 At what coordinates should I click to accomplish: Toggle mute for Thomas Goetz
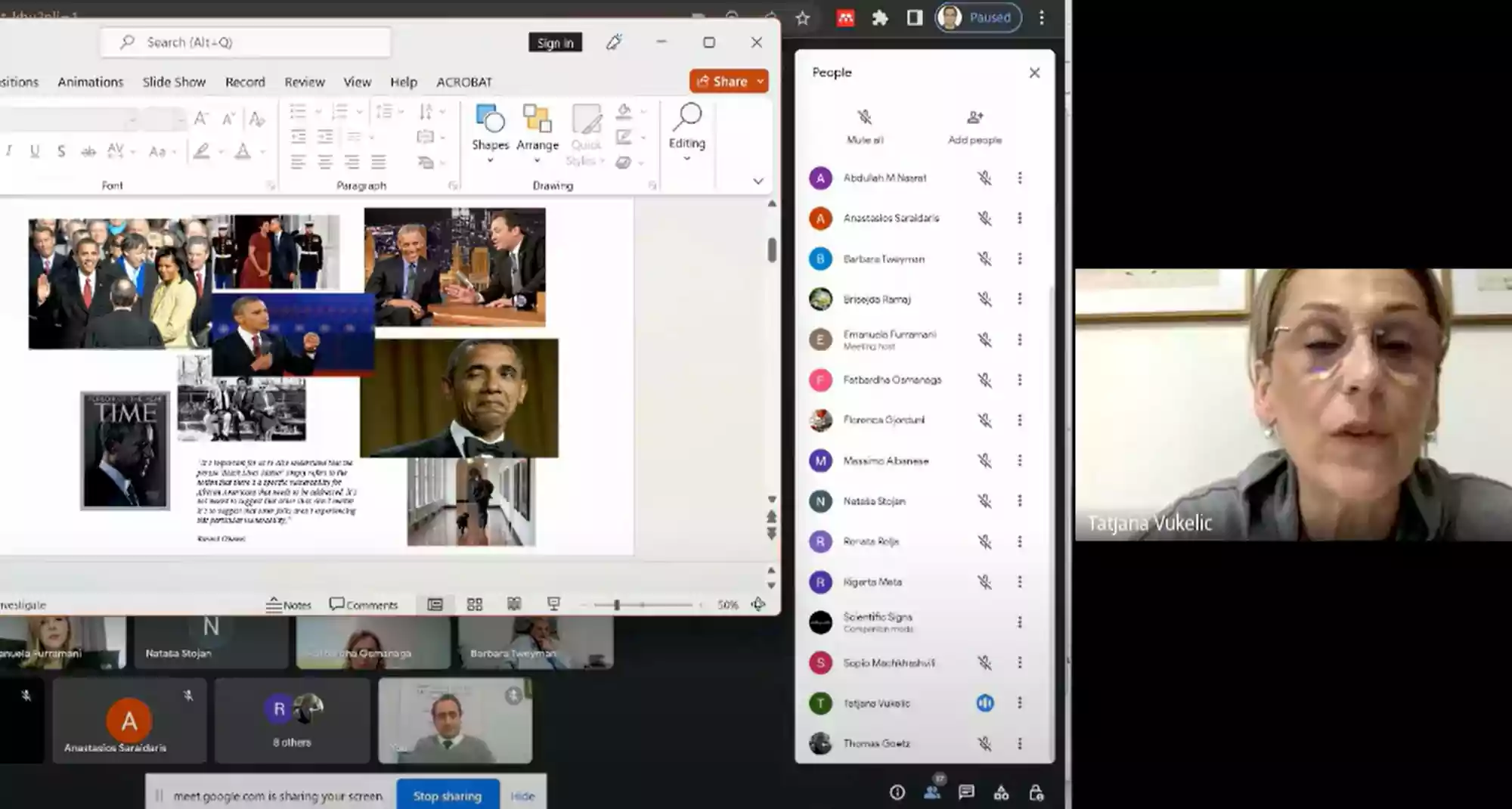984,744
